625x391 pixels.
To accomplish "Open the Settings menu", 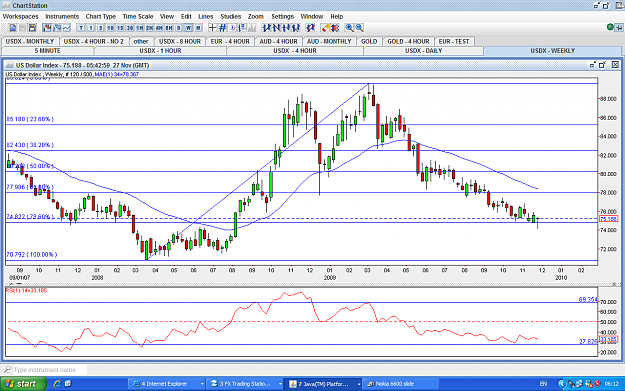I will [282, 16].
